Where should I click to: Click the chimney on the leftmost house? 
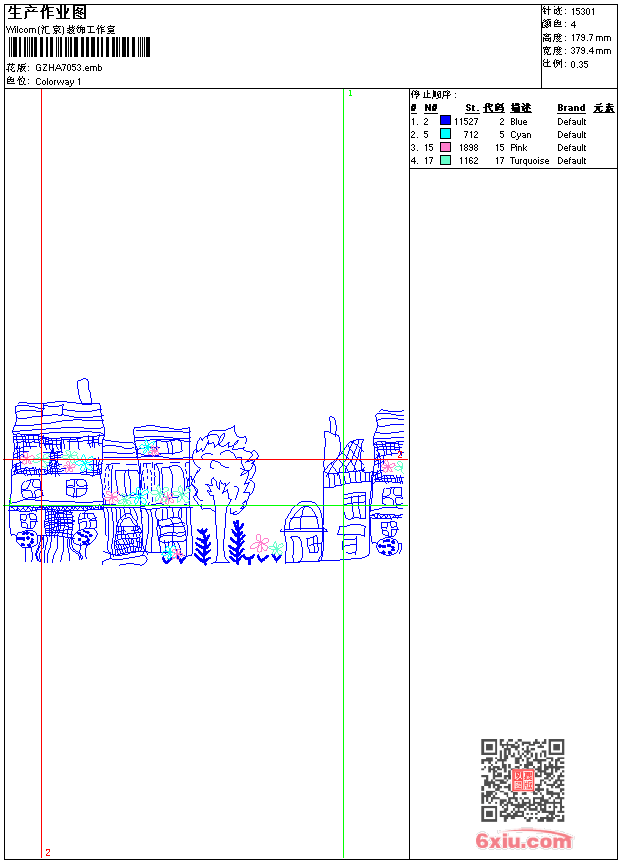(x=84, y=391)
